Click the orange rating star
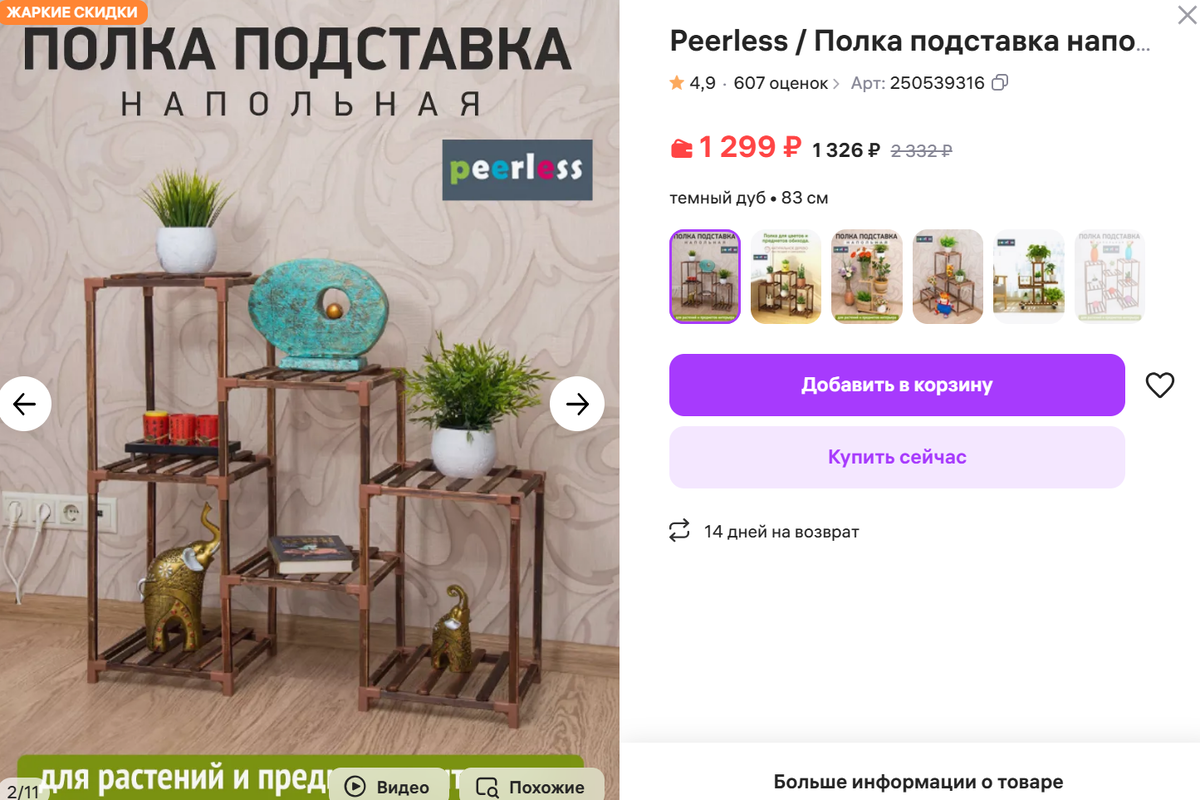Image resolution: width=1200 pixels, height=800 pixels. [677, 83]
